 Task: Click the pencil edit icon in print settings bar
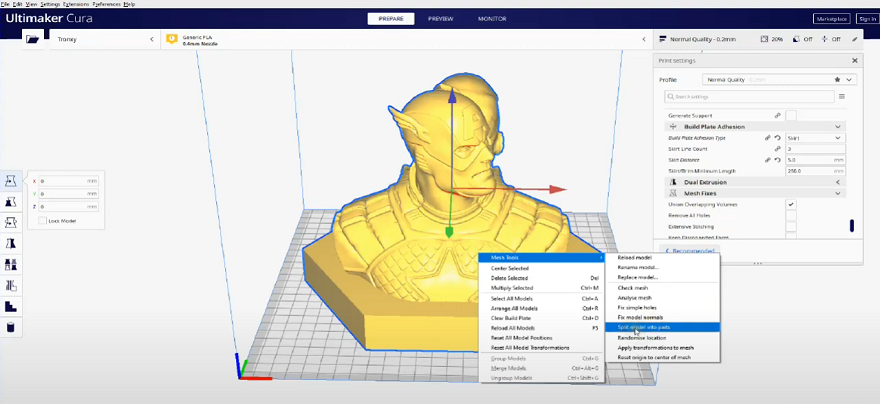854,39
